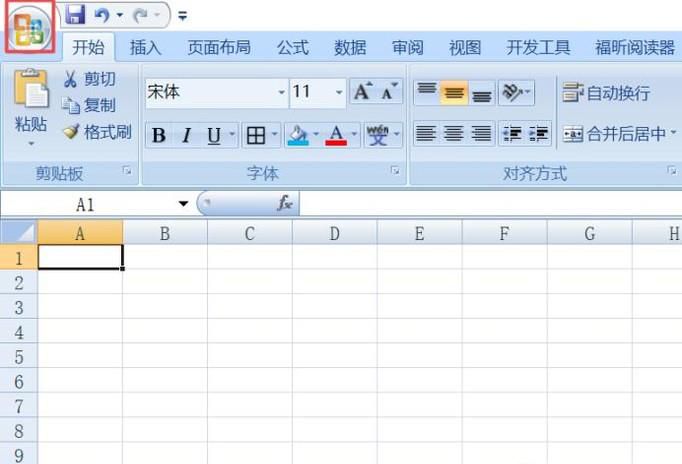Align text right
Screen dimensions: 682x464
481,134
